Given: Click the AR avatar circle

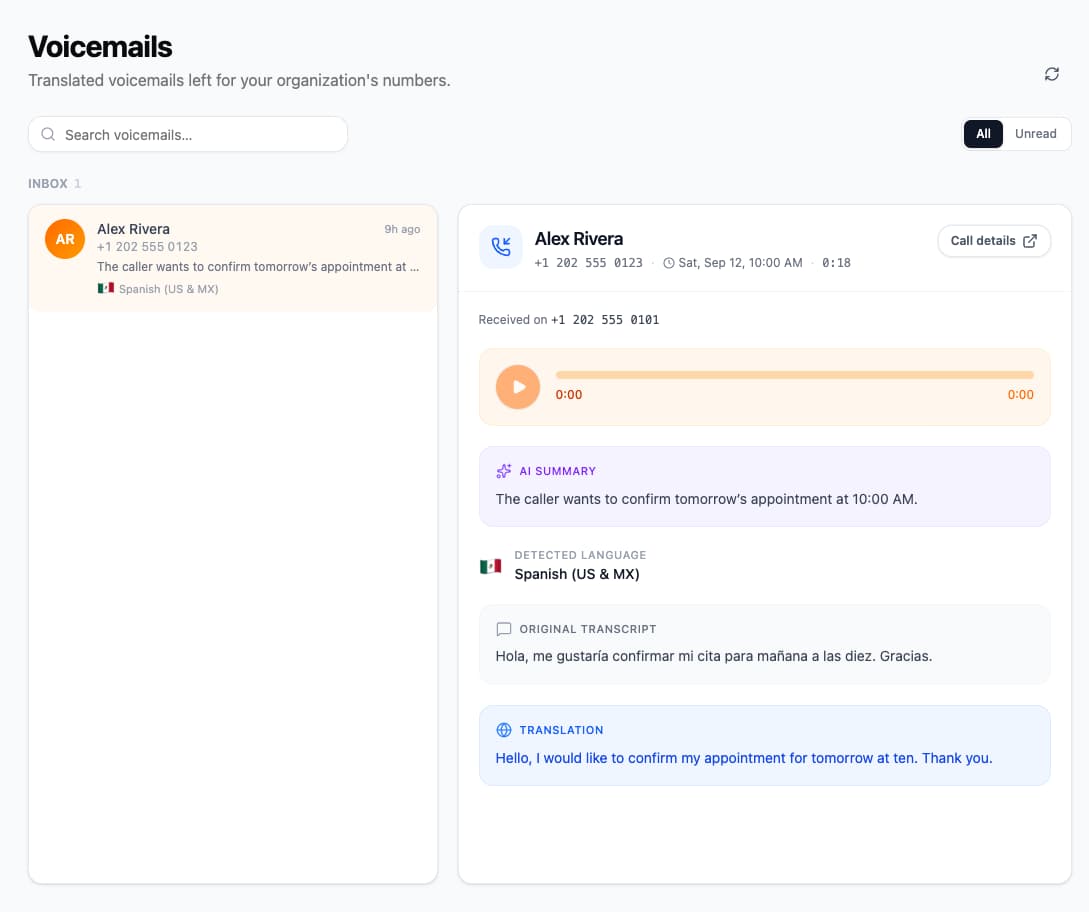Looking at the screenshot, I should click(65, 239).
